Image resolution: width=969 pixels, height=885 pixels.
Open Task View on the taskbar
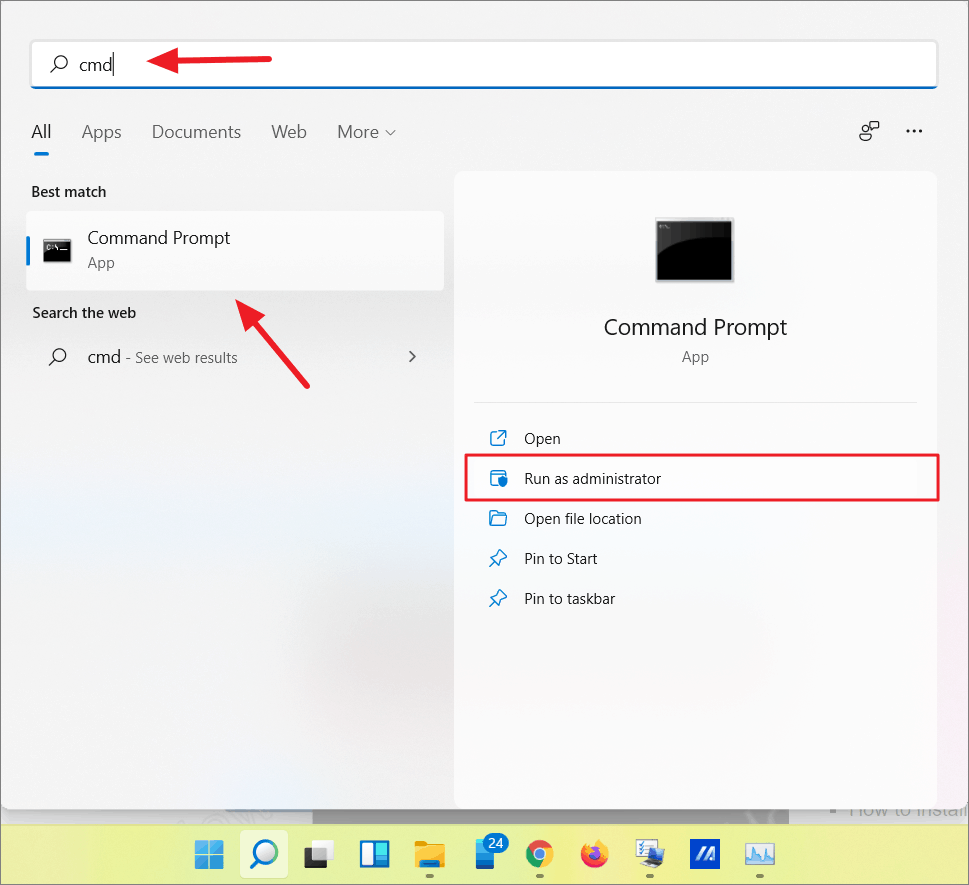click(x=319, y=855)
